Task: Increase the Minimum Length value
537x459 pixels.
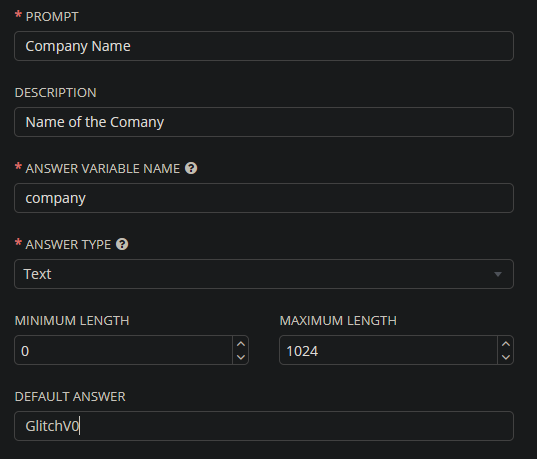Action: [x=241, y=344]
